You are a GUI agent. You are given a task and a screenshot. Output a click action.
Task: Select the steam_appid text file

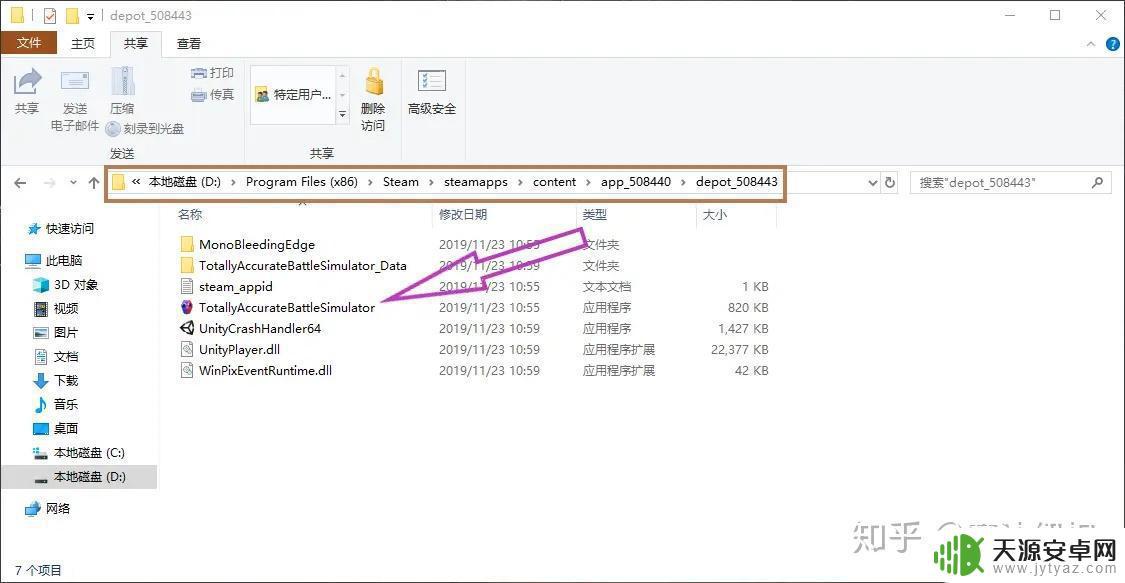(x=235, y=287)
